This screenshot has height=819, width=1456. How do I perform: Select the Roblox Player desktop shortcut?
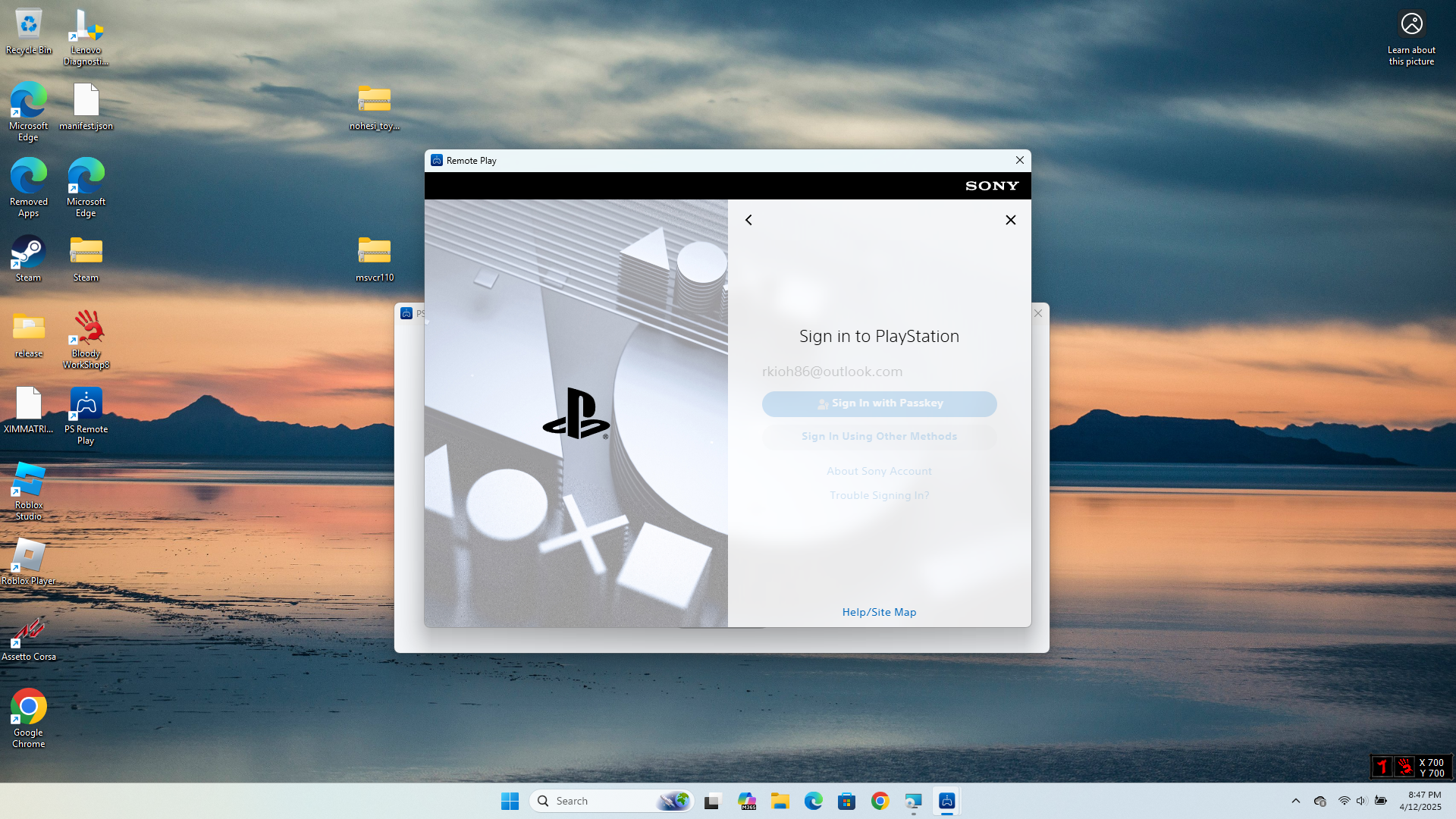coord(29,563)
